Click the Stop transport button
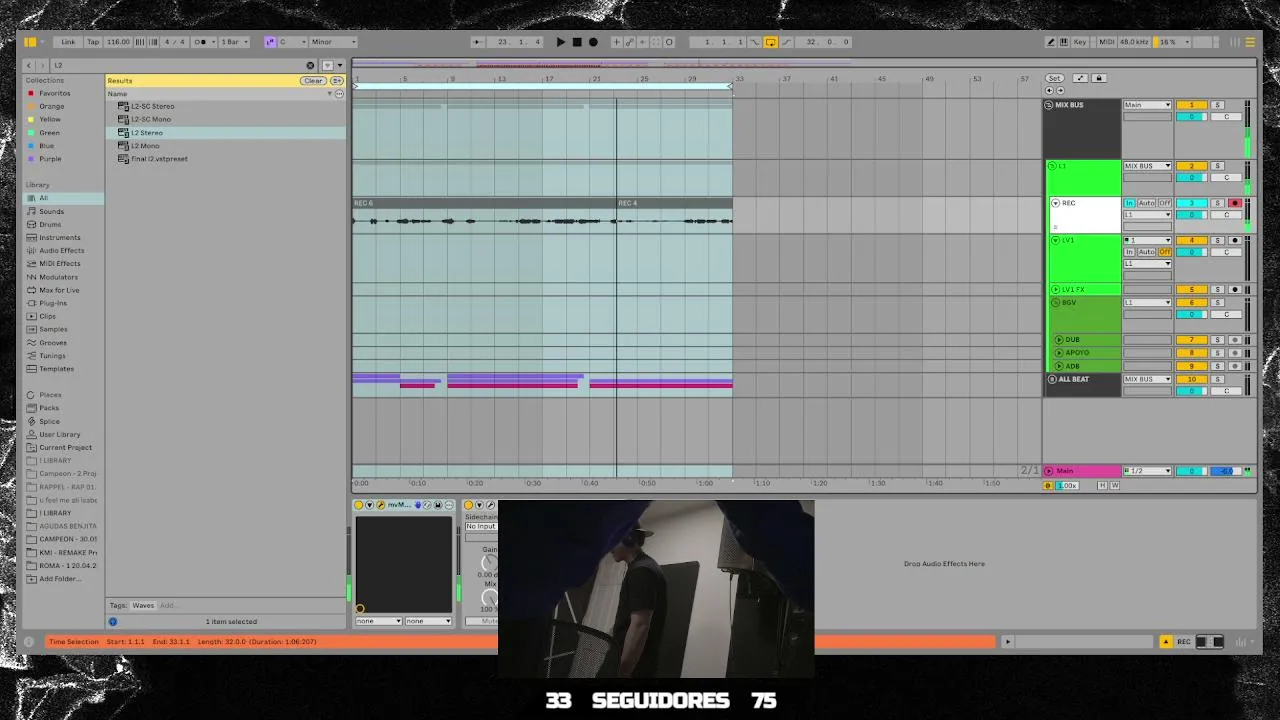1280x720 pixels. pyautogui.click(x=577, y=42)
